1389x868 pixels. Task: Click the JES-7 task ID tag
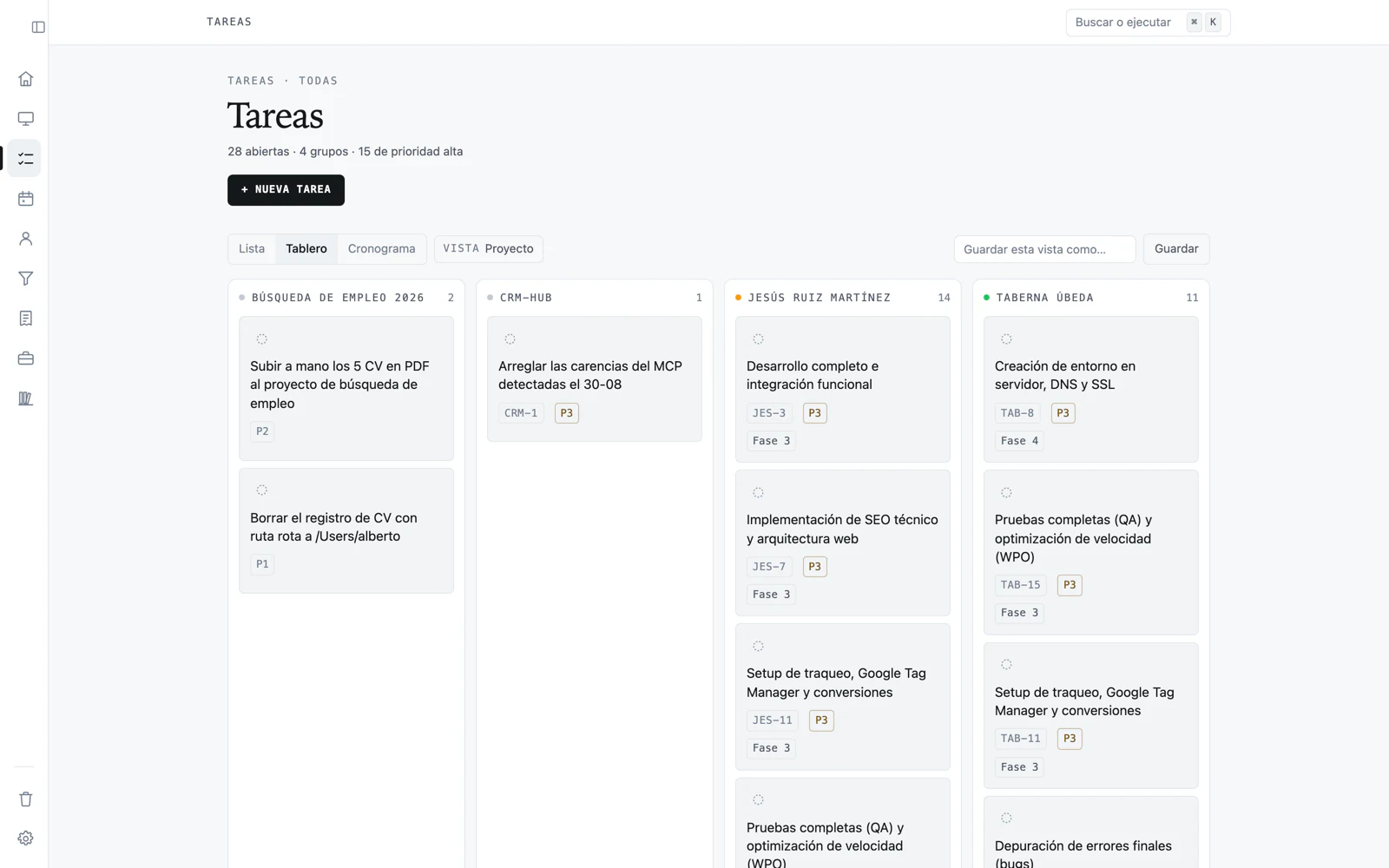[769, 567]
